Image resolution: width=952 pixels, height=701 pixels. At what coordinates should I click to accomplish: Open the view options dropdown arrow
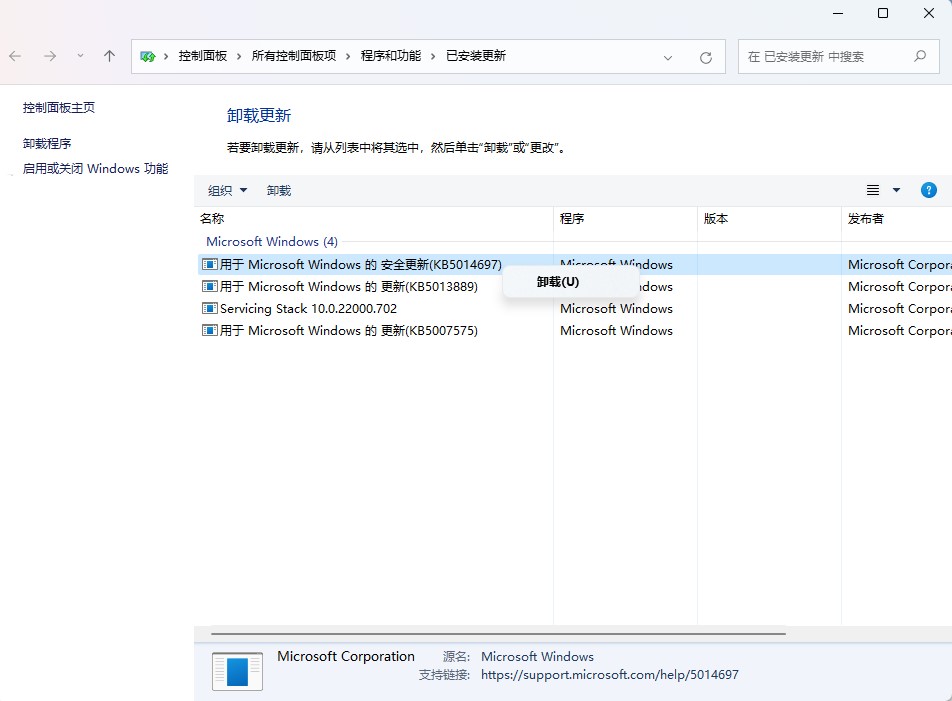click(x=896, y=191)
